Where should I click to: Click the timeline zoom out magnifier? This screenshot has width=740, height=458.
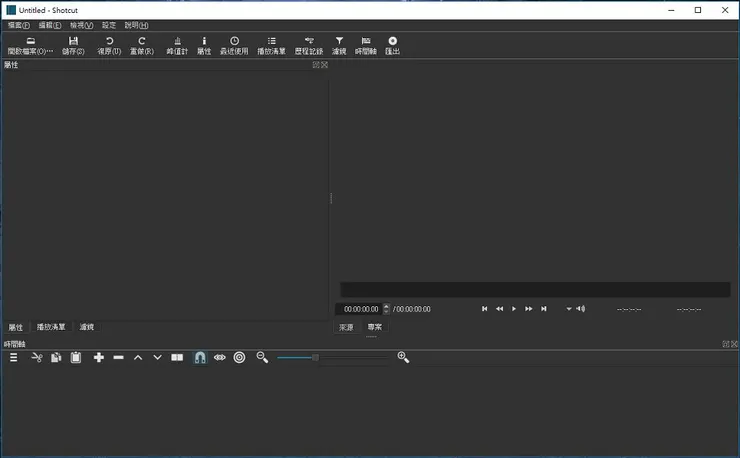click(x=262, y=357)
